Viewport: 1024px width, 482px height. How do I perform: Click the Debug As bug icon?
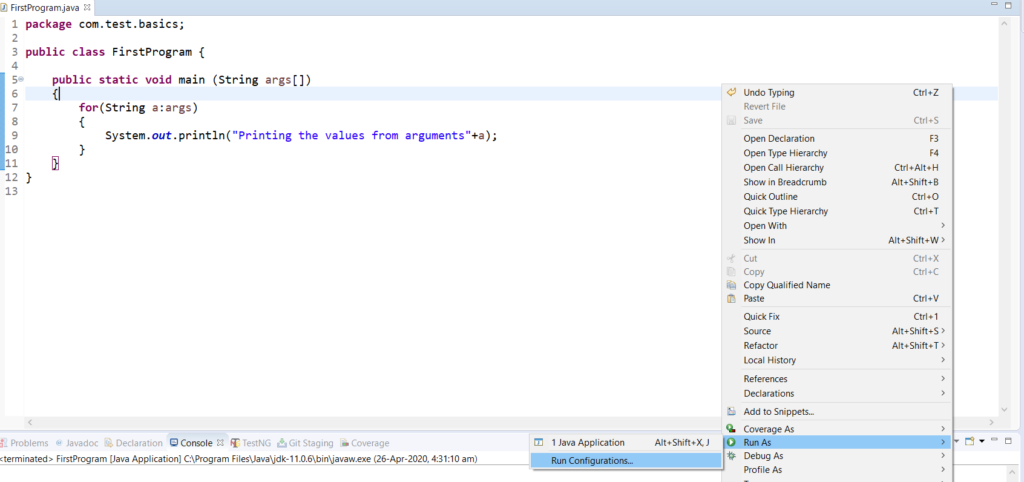pos(732,456)
